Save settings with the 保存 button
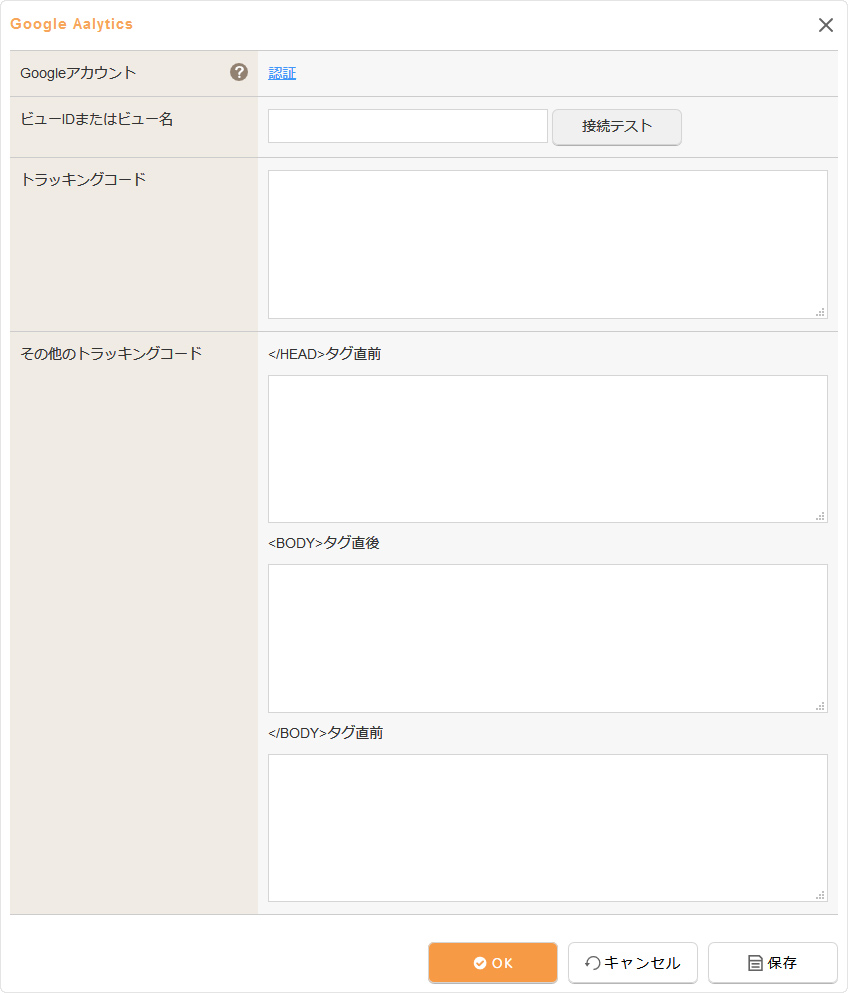Screen dimensions: 848x993 (x=773, y=963)
